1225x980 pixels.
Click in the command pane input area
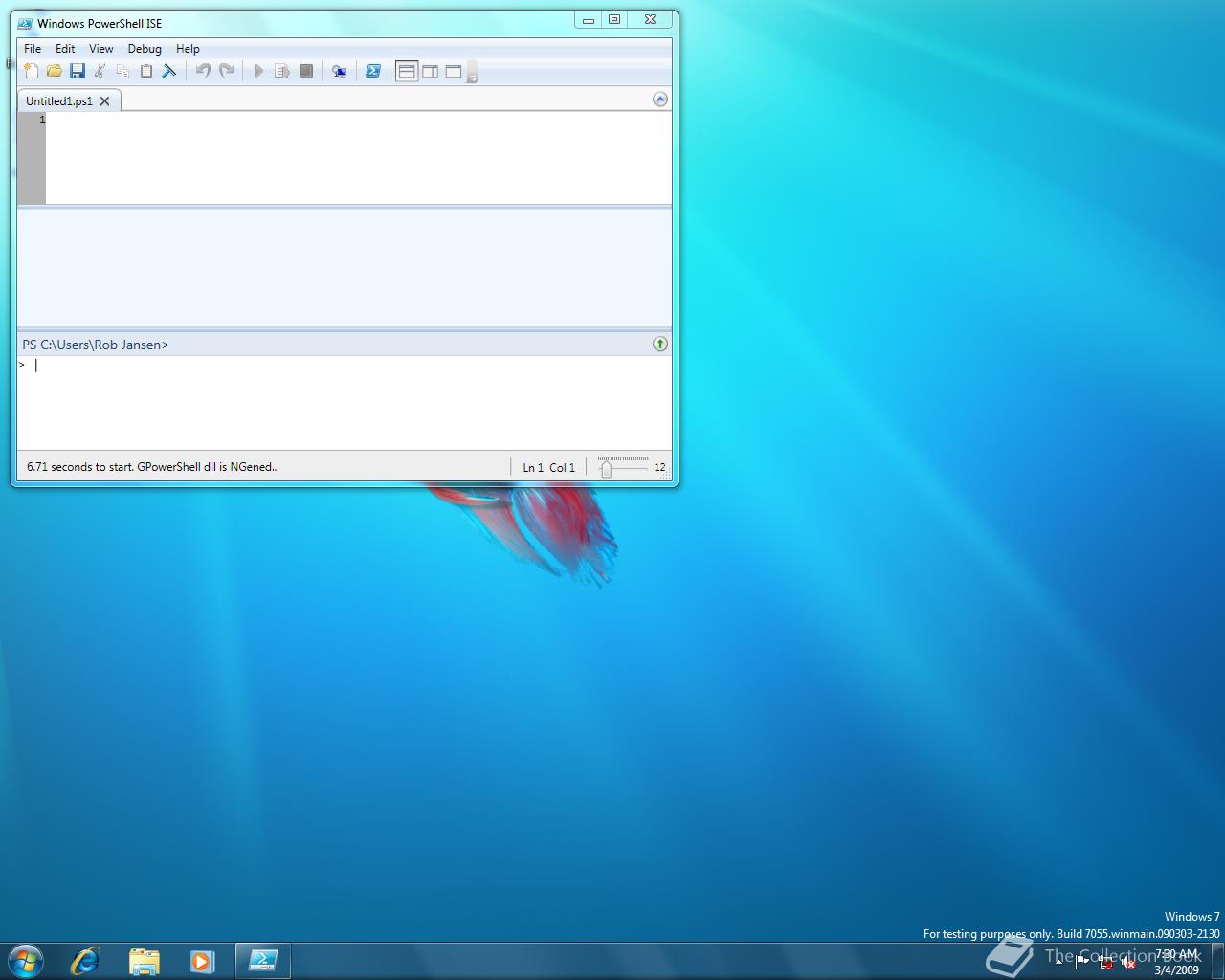coord(345,402)
